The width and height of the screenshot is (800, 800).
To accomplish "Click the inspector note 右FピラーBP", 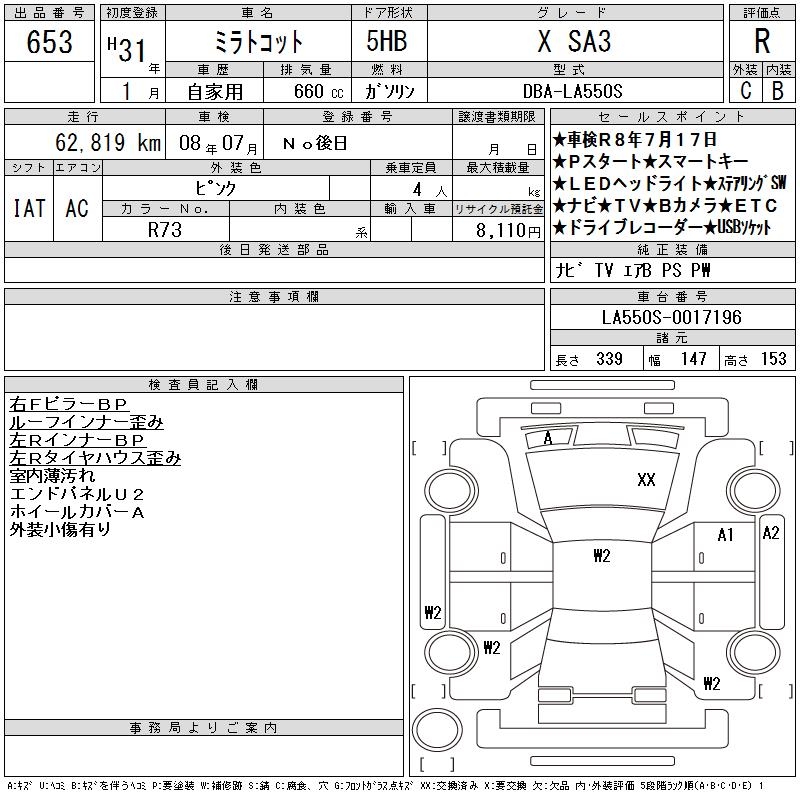I will (x=68, y=404).
